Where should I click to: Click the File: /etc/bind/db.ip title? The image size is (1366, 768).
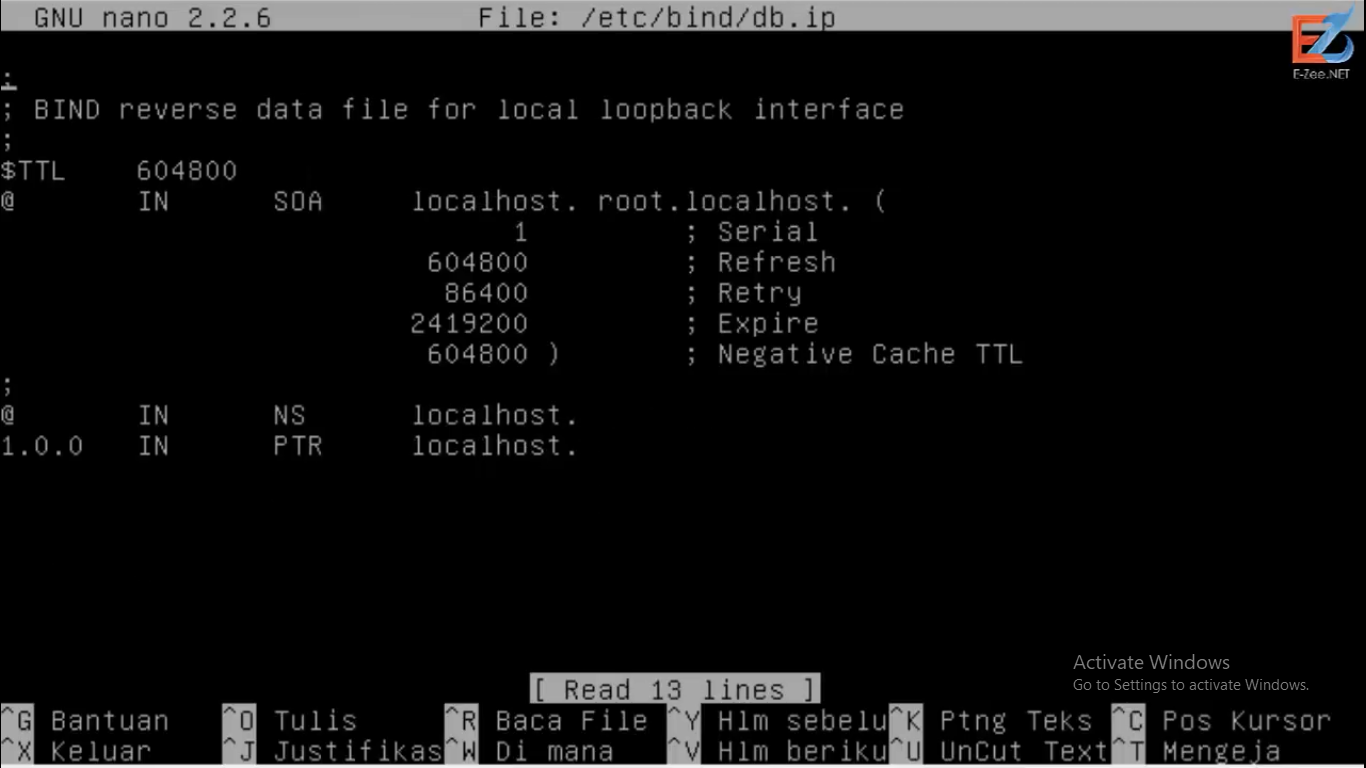657,18
